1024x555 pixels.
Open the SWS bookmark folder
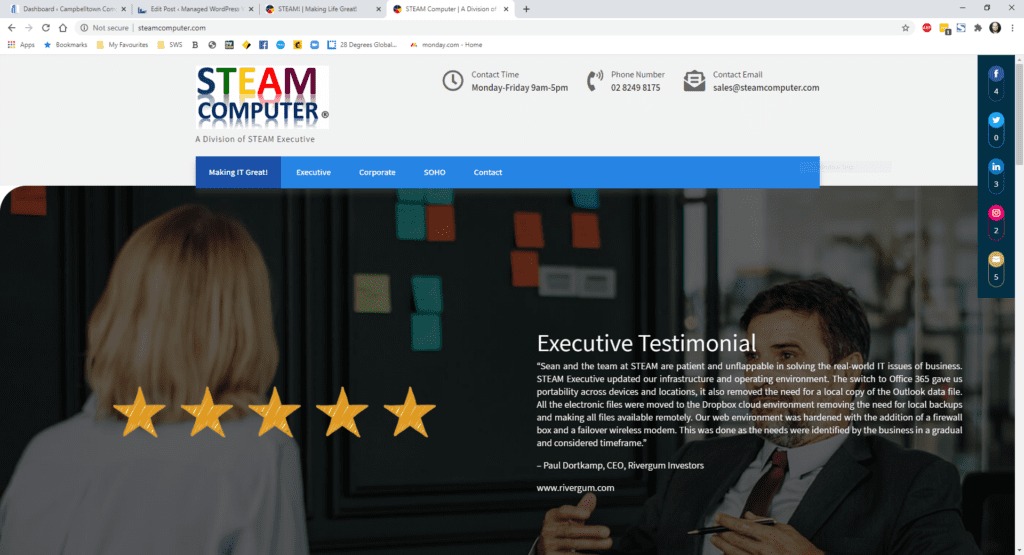click(170, 45)
